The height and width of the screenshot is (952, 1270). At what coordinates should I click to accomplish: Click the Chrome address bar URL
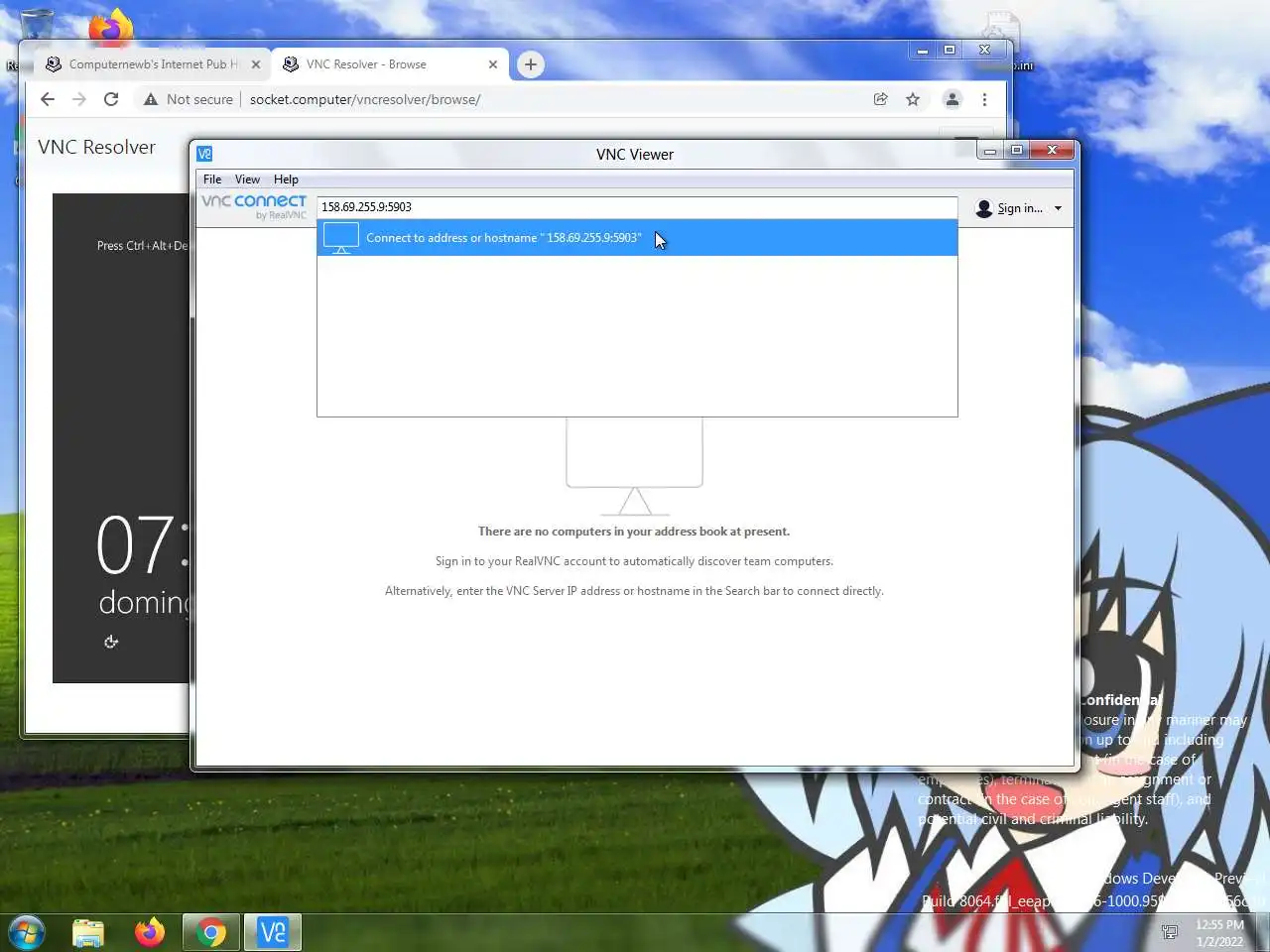365,99
